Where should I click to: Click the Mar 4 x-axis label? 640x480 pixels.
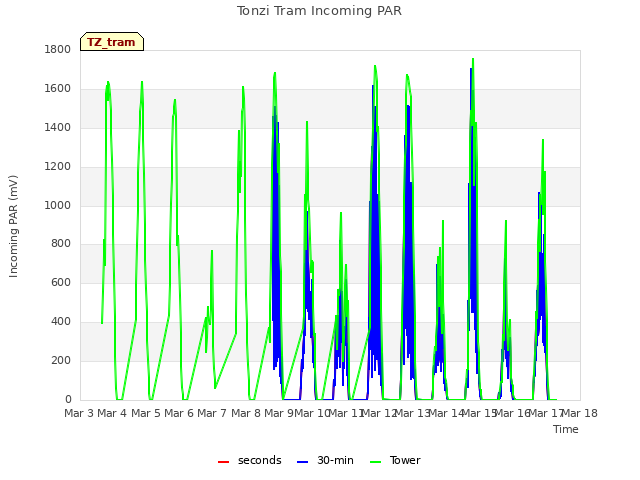click(x=112, y=413)
